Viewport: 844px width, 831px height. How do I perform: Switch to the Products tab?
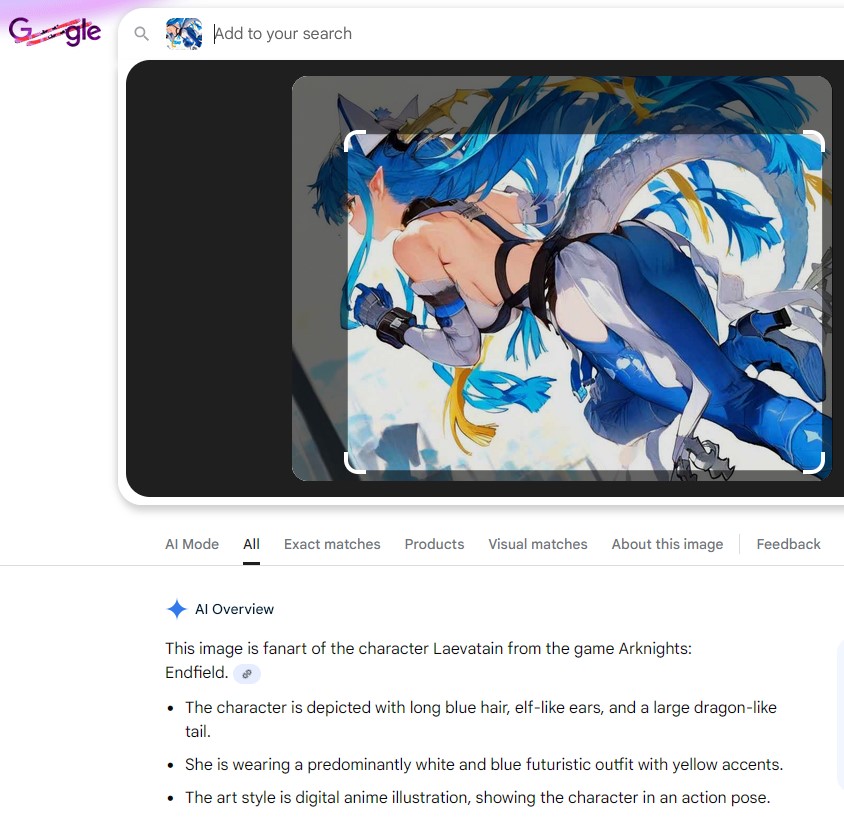click(434, 544)
